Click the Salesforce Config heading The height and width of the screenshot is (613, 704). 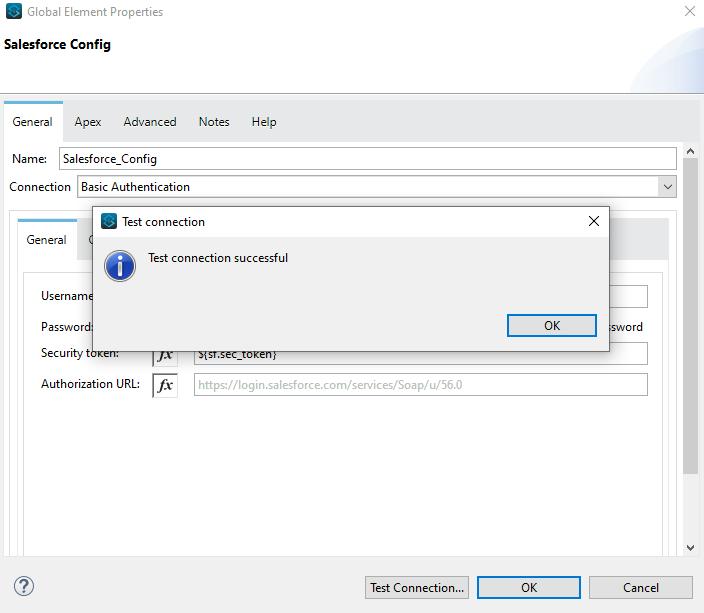pyautogui.click(x=57, y=44)
